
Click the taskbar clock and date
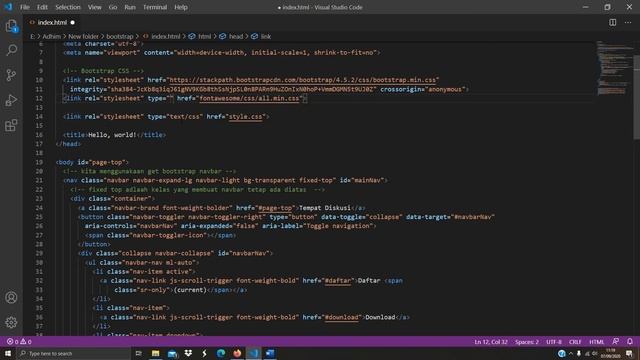(x=610, y=353)
